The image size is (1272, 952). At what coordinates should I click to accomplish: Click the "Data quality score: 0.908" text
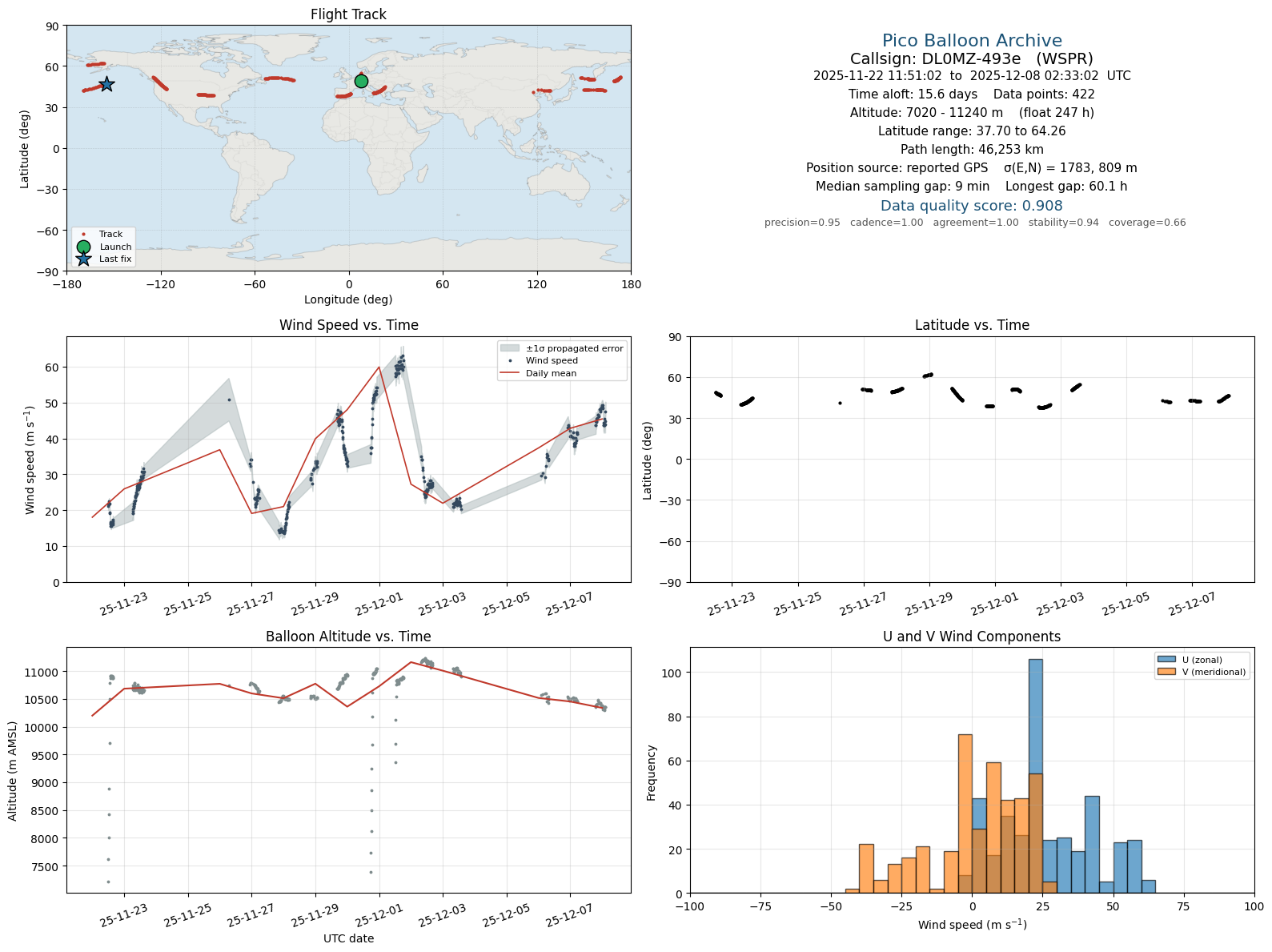pos(972,206)
